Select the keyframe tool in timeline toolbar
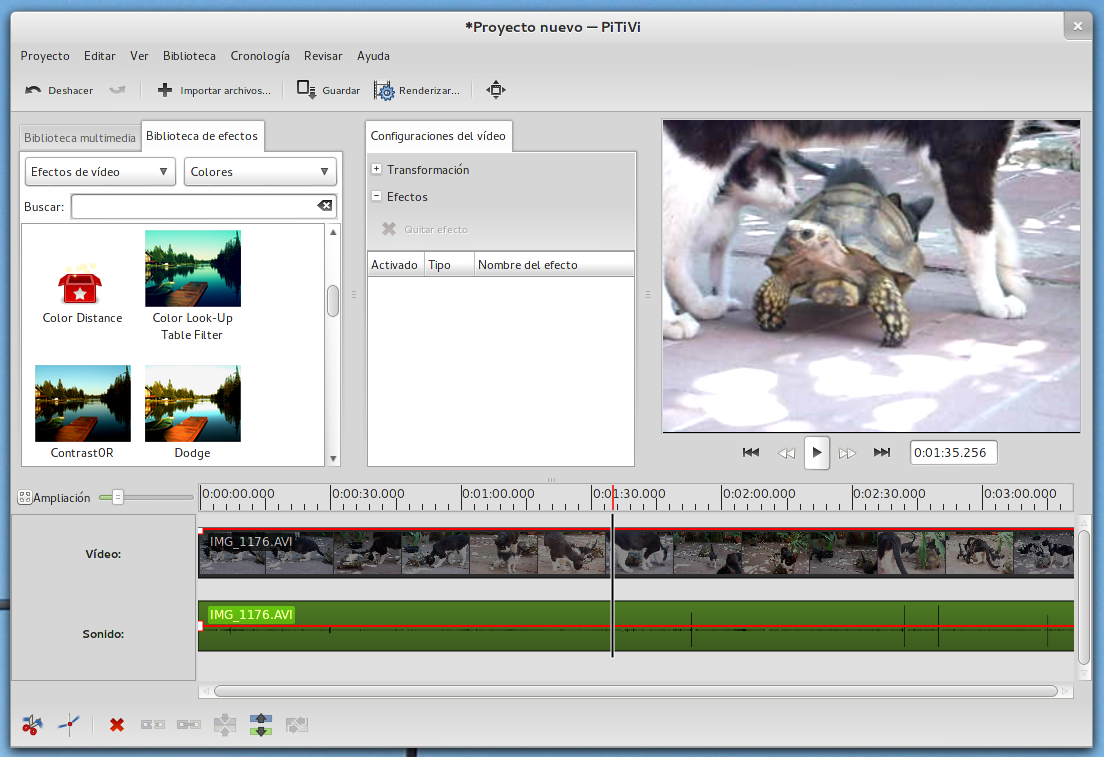The image size is (1104, 757). click(68, 724)
